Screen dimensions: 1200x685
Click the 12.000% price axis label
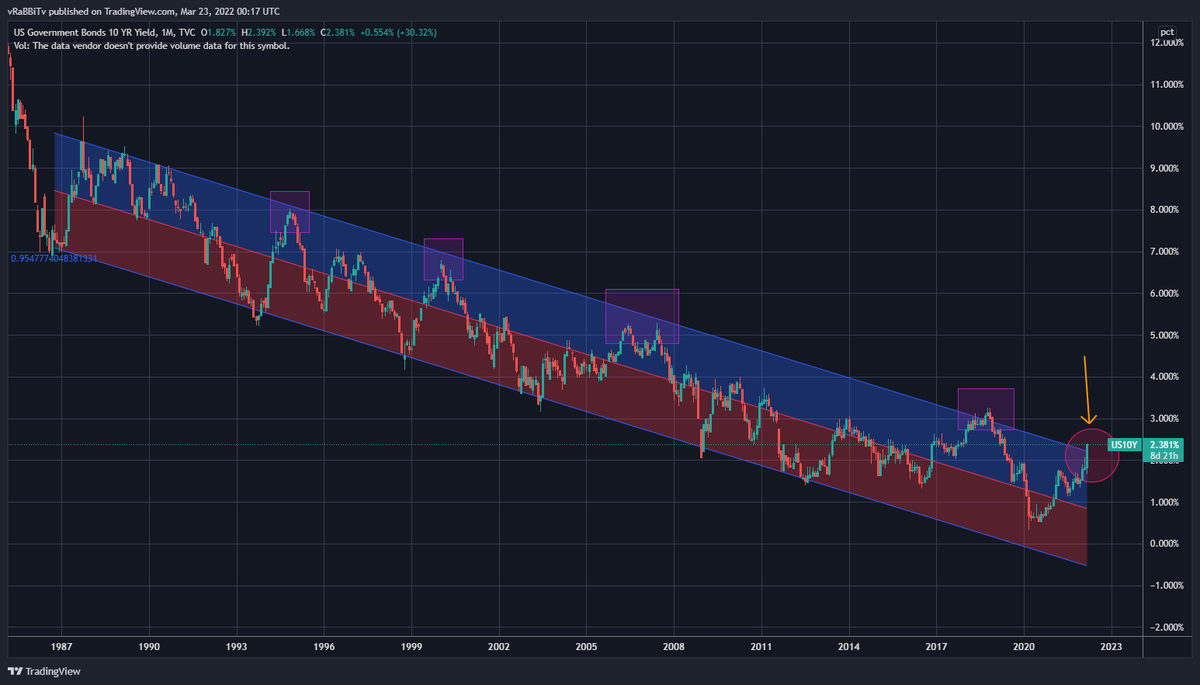click(x=1165, y=43)
